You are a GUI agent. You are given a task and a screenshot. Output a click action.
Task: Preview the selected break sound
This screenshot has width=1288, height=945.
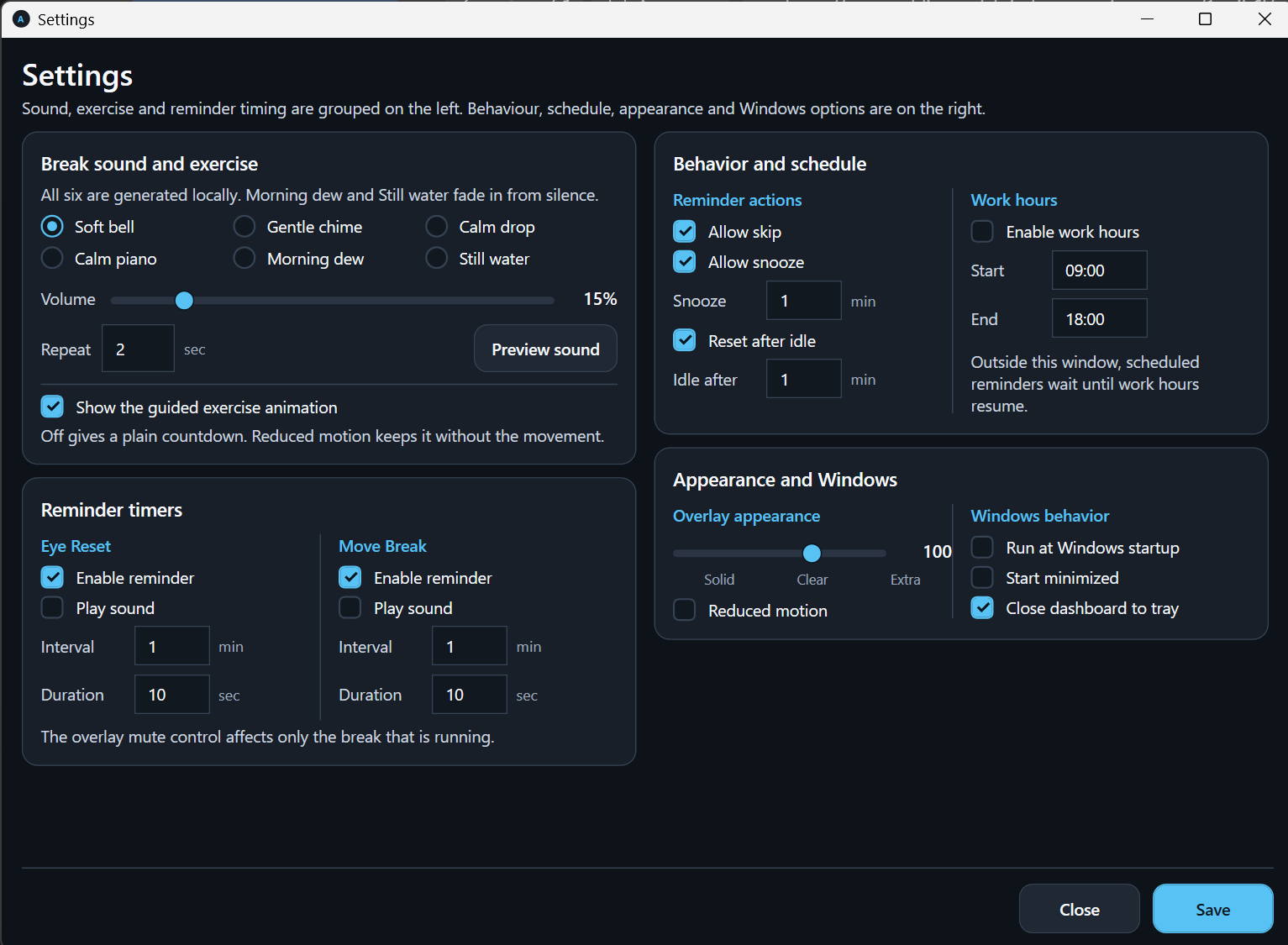point(545,349)
